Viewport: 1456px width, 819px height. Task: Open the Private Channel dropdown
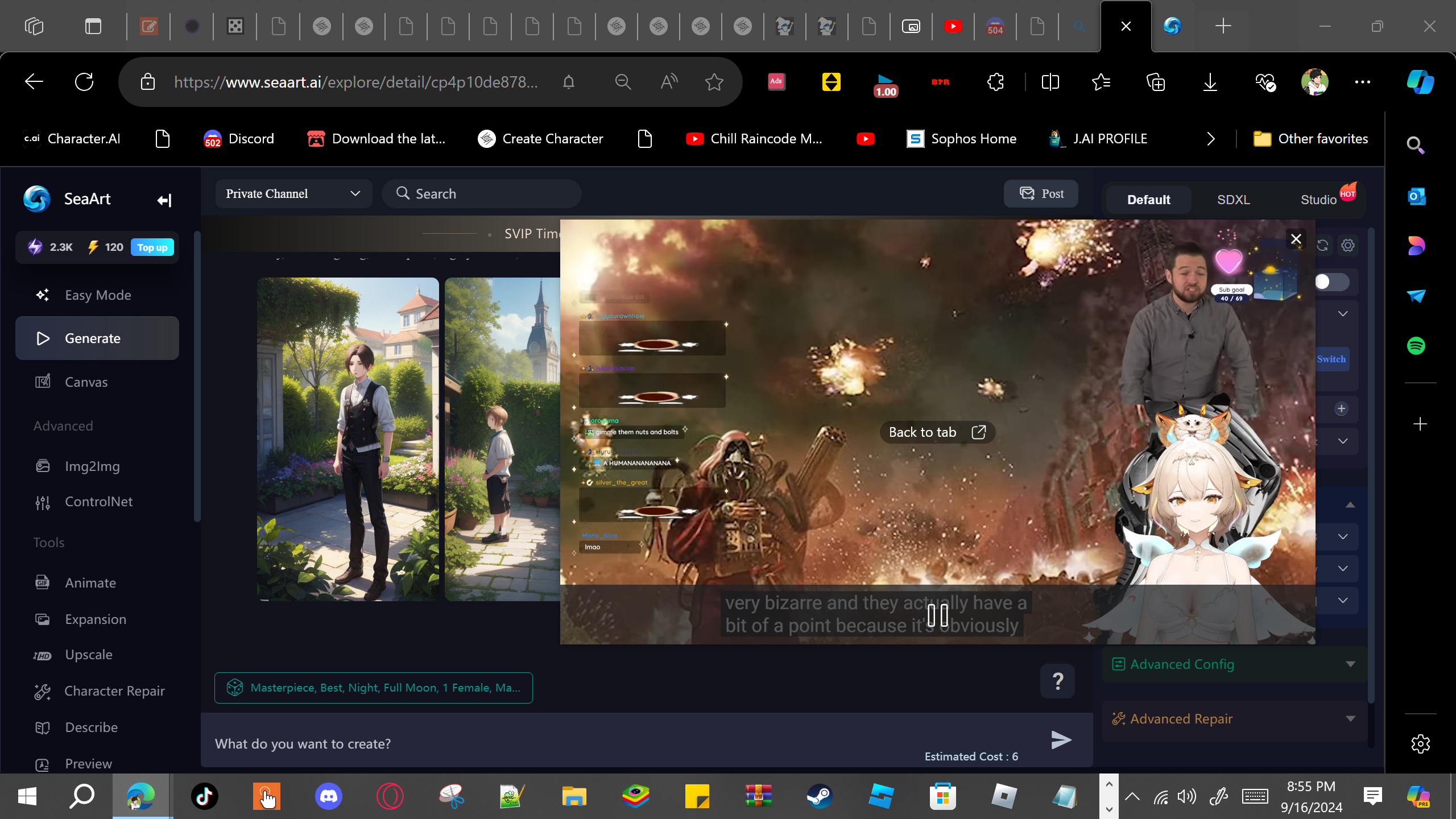293,194
